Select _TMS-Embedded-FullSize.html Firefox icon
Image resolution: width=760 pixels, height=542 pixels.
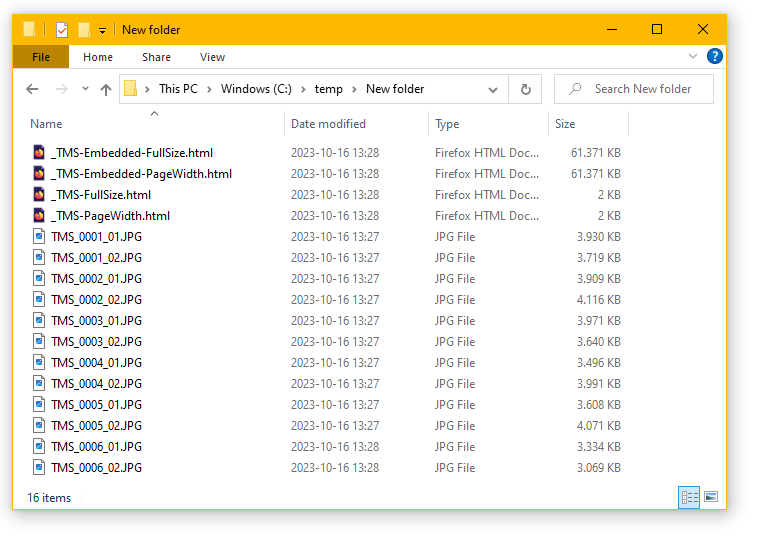click(39, 153)
